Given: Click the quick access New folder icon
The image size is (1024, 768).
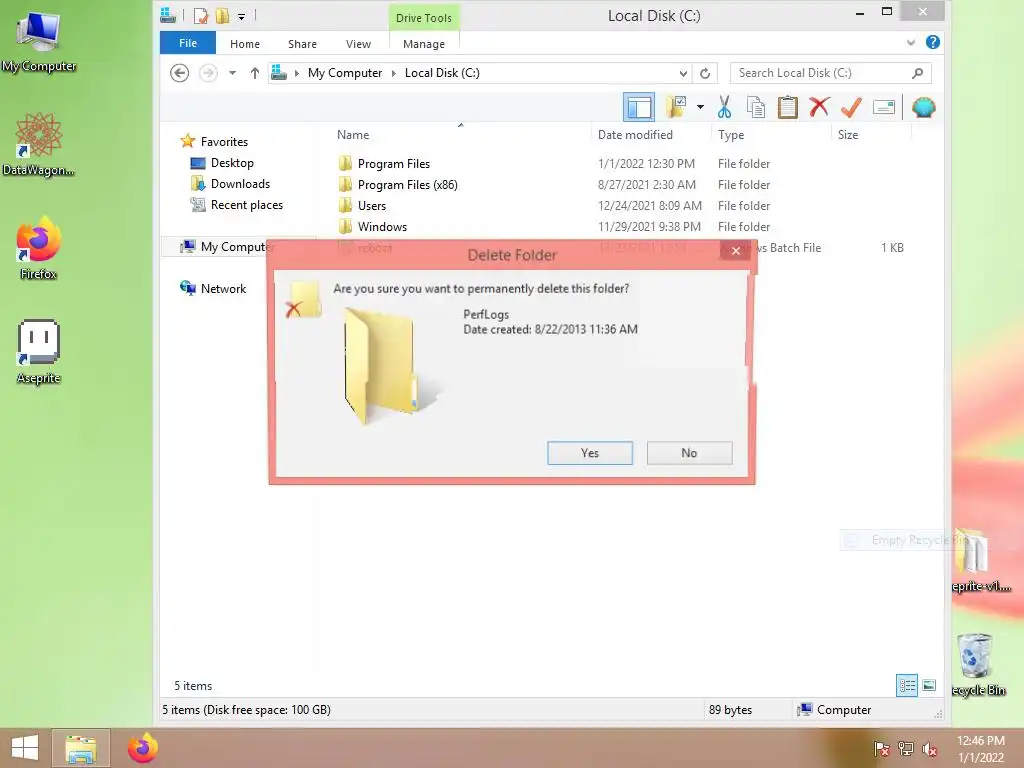Looking at the screenshot, I should (x=222, y=15).
